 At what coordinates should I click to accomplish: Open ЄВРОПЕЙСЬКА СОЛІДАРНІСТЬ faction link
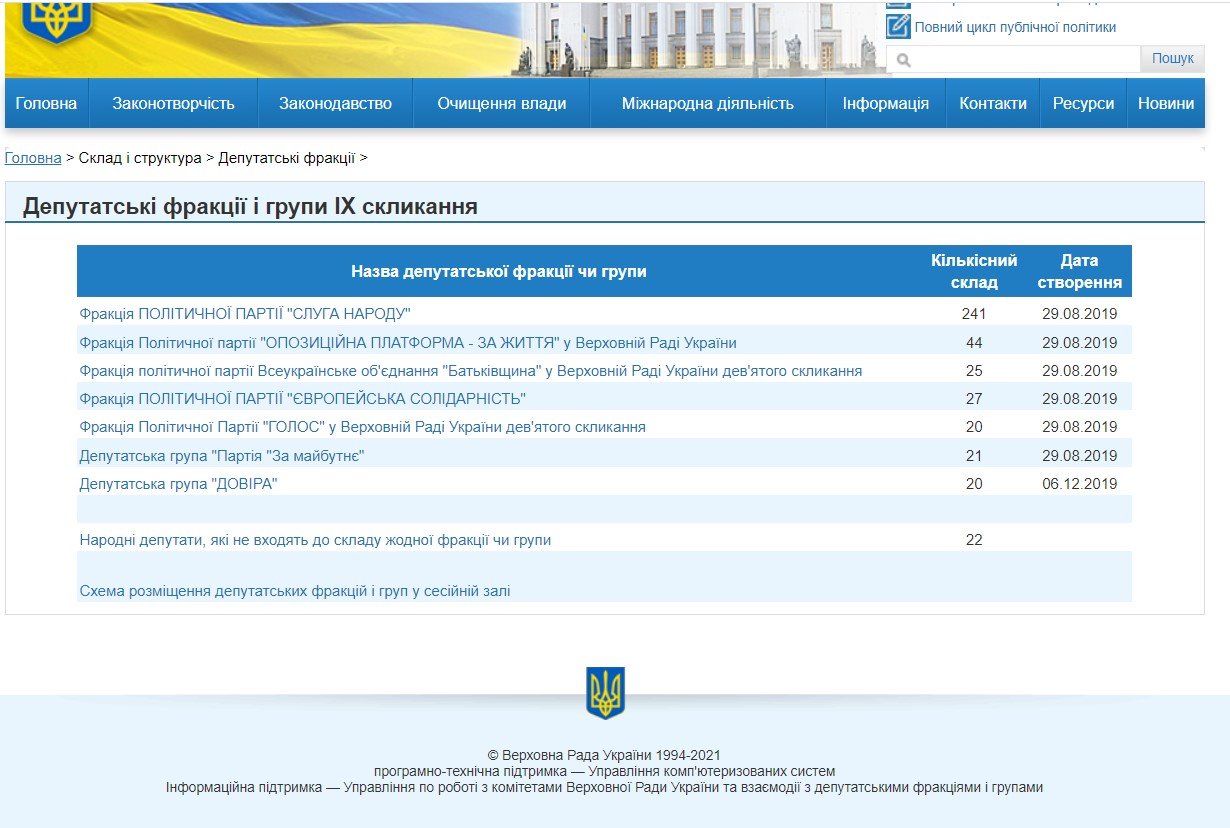[302, 399]
